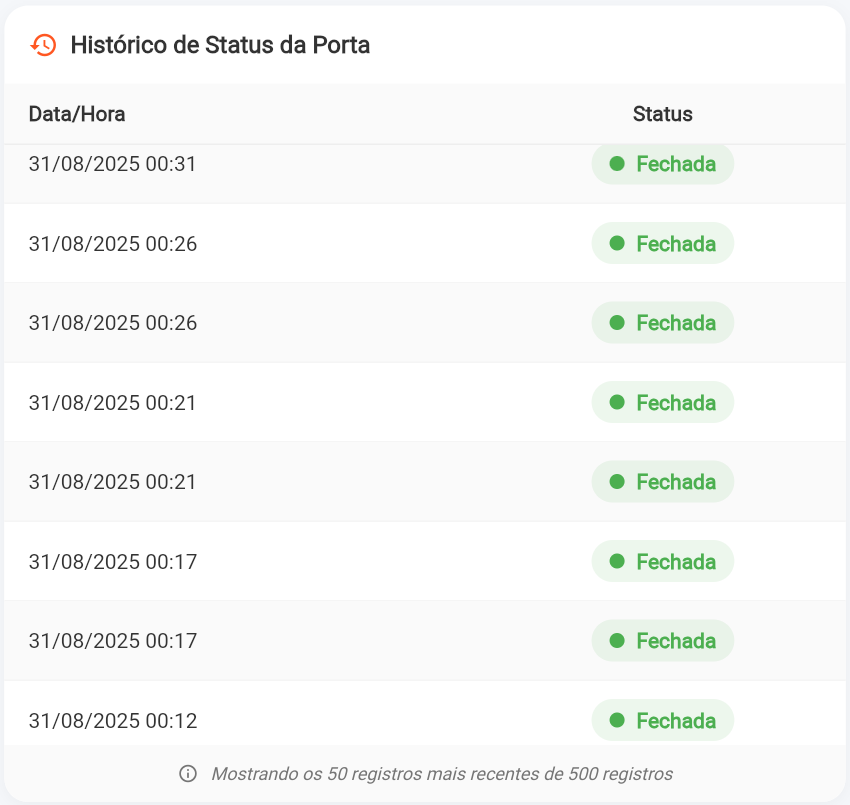Click the Data/Hora column header
This screenshot has height=805, width=850.
coord(77,114)
